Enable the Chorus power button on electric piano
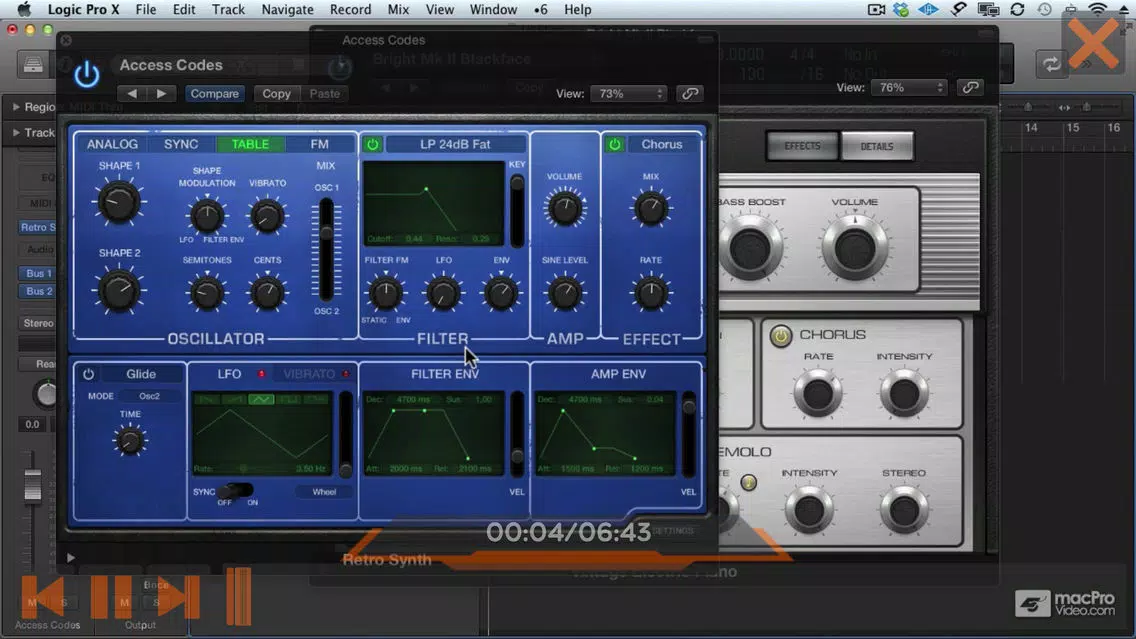This screenshot has width=1136, height=639. point(780,335)
